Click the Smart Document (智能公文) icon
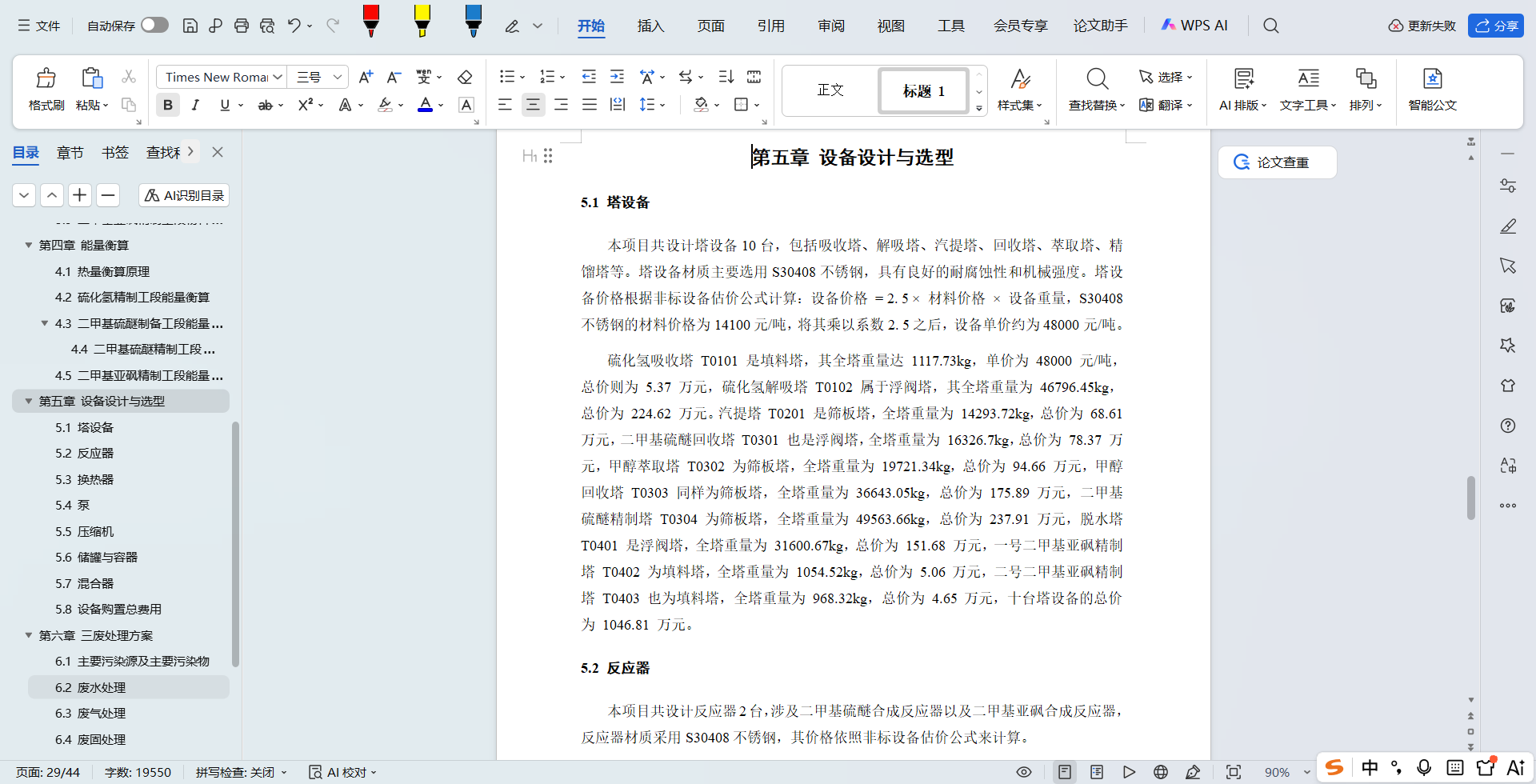Screen dimensions: 1536x784 (x=1432, y=78)
